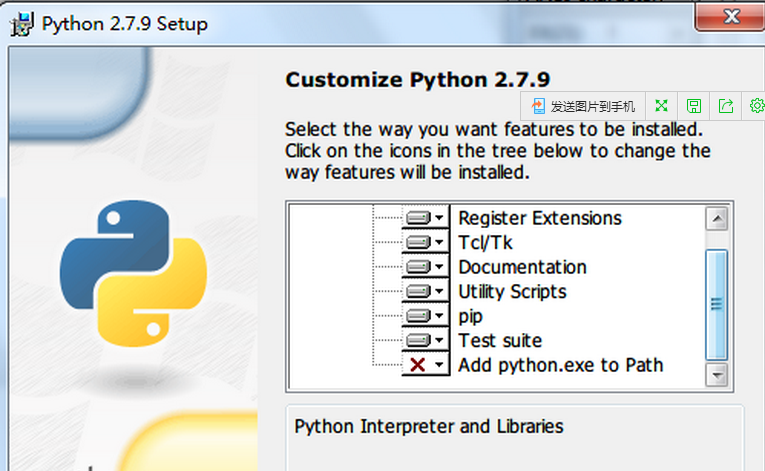765x471 pixels.
Task: Click the feature tree scroll up arrow
Action: pyautogui.click(x=717, y=219)
